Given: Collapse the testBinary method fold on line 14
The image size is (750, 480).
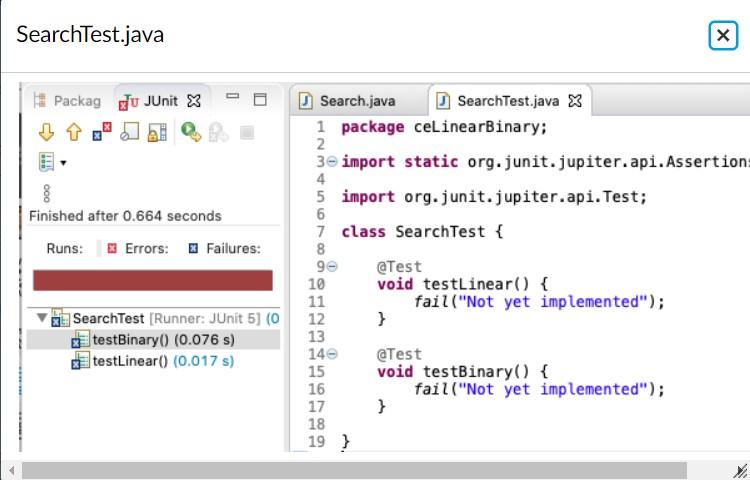Looking at the screenshot, I should pos(332,354).
